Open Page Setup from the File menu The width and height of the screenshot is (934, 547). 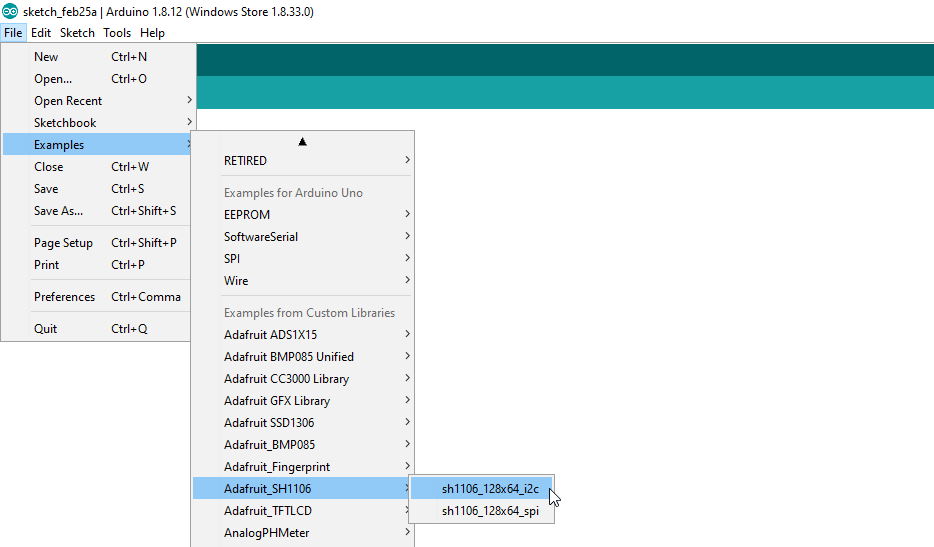click(x=97, y=243)
